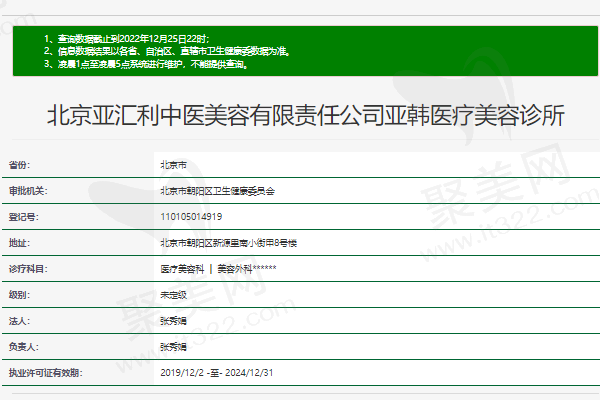Select the address 北京市朝阳区新源里南小街甲8号楼
Viewport: 600px width, 400px height.
(x=228, y=243)
